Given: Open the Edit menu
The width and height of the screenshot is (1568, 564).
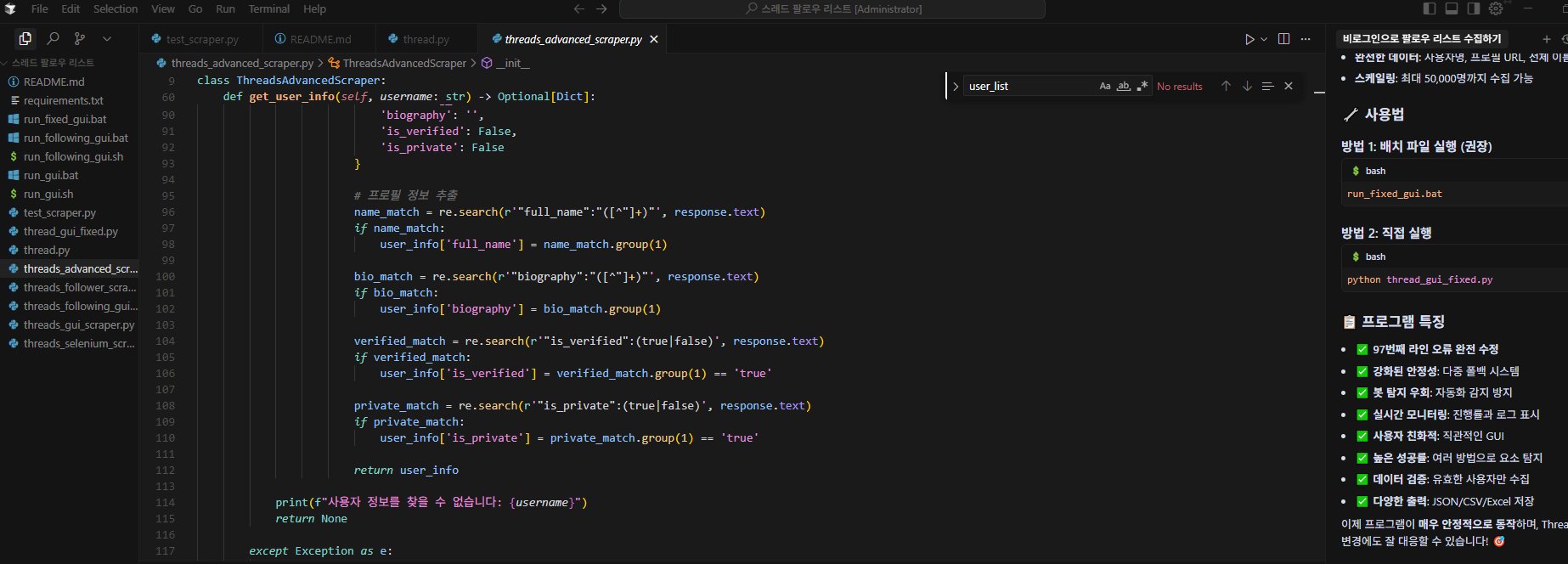Looking at the screenshot, I should (x=71, y=8).
